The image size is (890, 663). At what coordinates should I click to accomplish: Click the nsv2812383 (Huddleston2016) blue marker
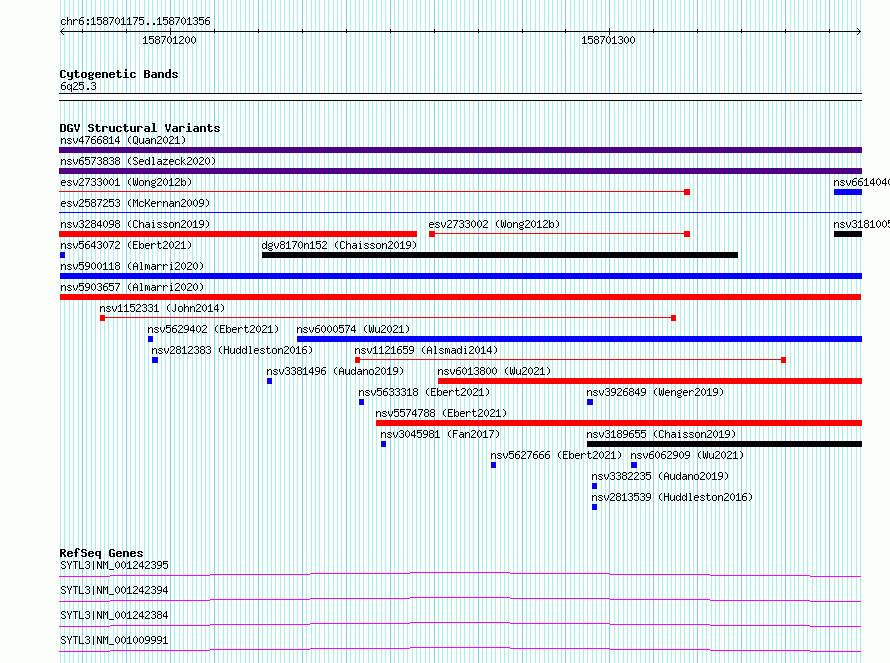click(x=155, y=360)
